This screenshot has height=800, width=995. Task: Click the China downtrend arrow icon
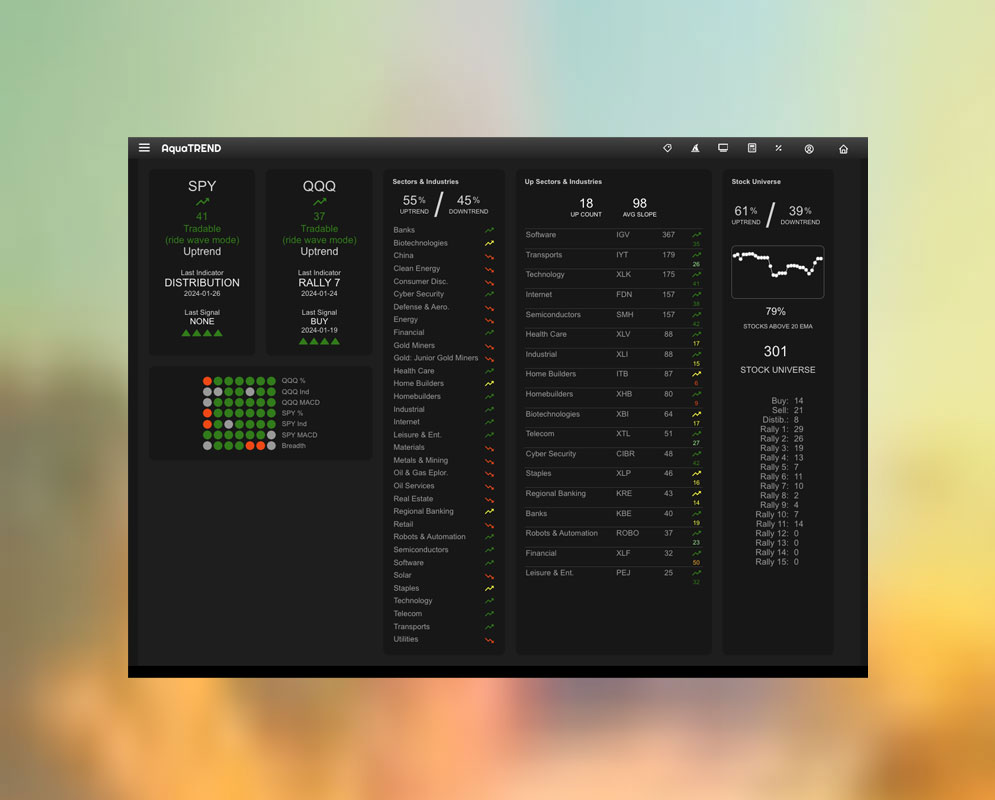[x=489, y=256]
